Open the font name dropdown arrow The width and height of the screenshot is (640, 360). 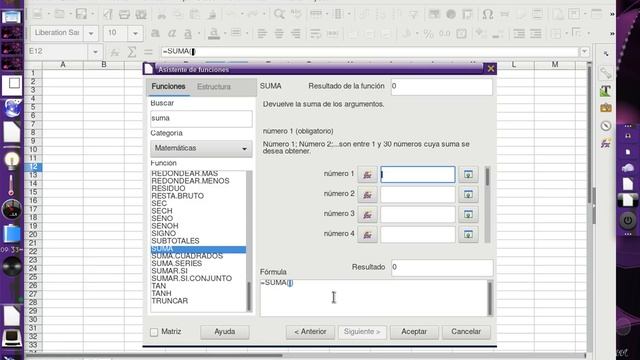point(91,33)
